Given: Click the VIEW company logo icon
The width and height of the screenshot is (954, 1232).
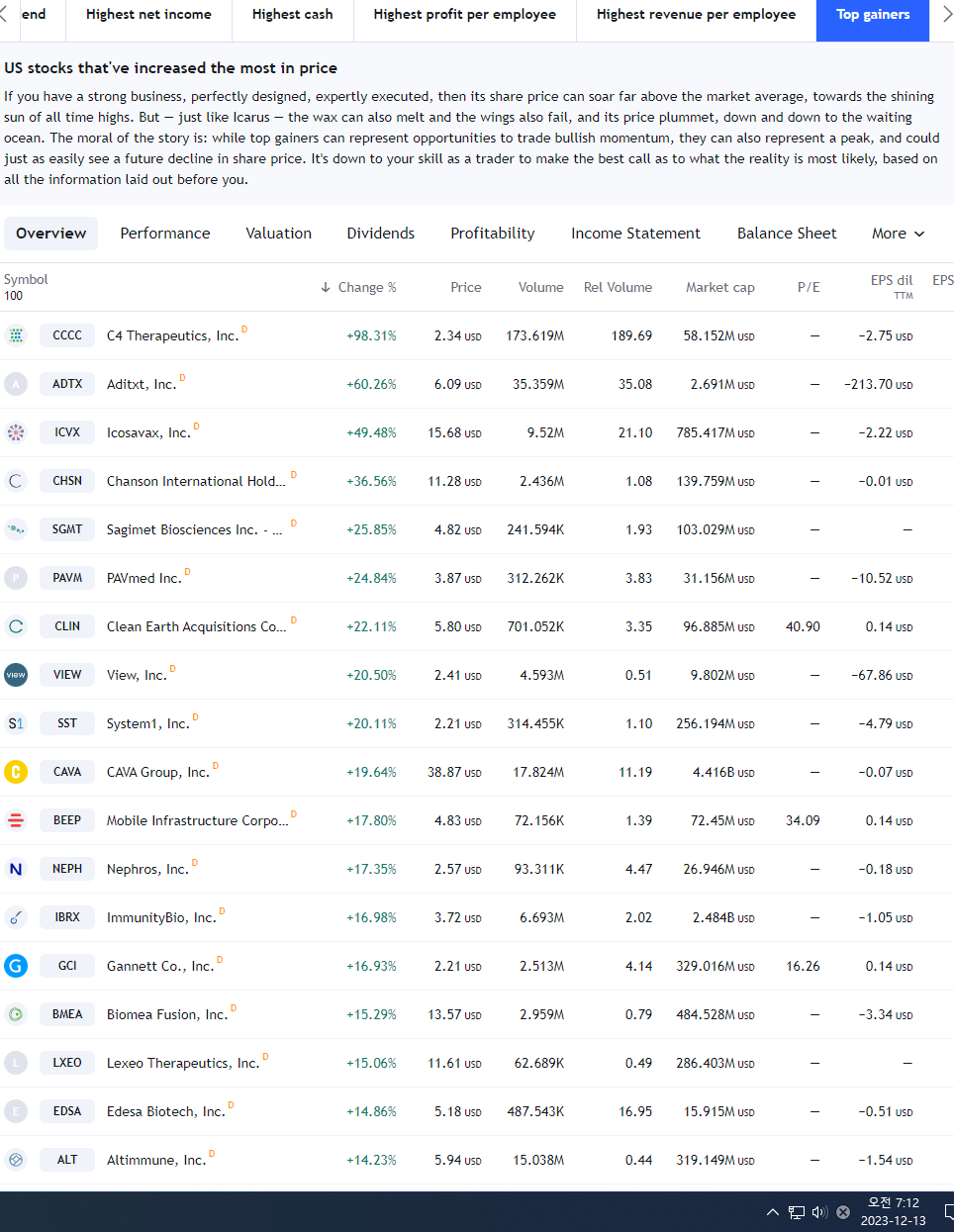Looking at the screenshot, I should click(x=16, y=675).
